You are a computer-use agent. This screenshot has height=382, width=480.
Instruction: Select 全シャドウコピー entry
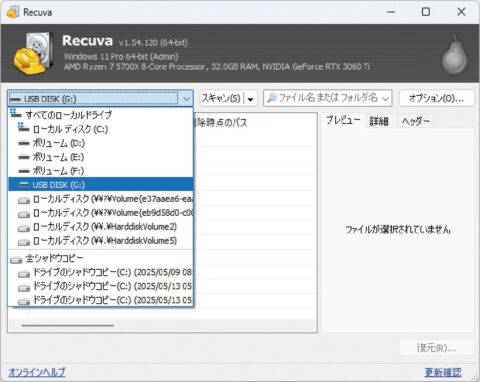point(100,258)
